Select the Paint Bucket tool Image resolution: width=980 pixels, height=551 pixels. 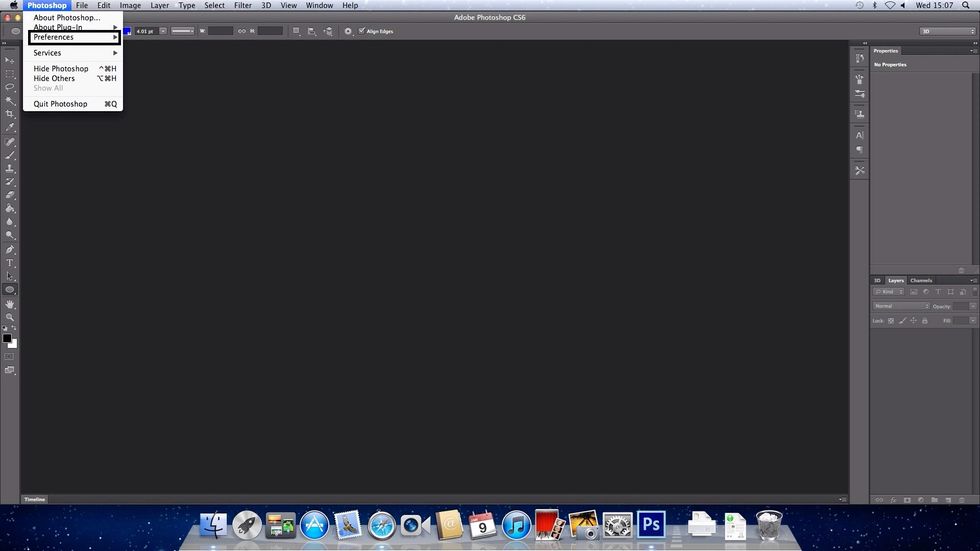pyautogui.click(x=9, y=209)
